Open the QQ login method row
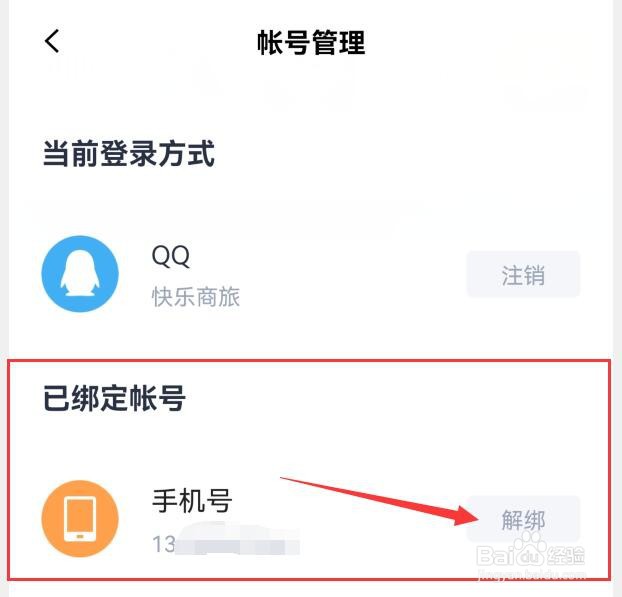Image resolution: width=622 pixels, height=597 pixels. tap(311, 274)
